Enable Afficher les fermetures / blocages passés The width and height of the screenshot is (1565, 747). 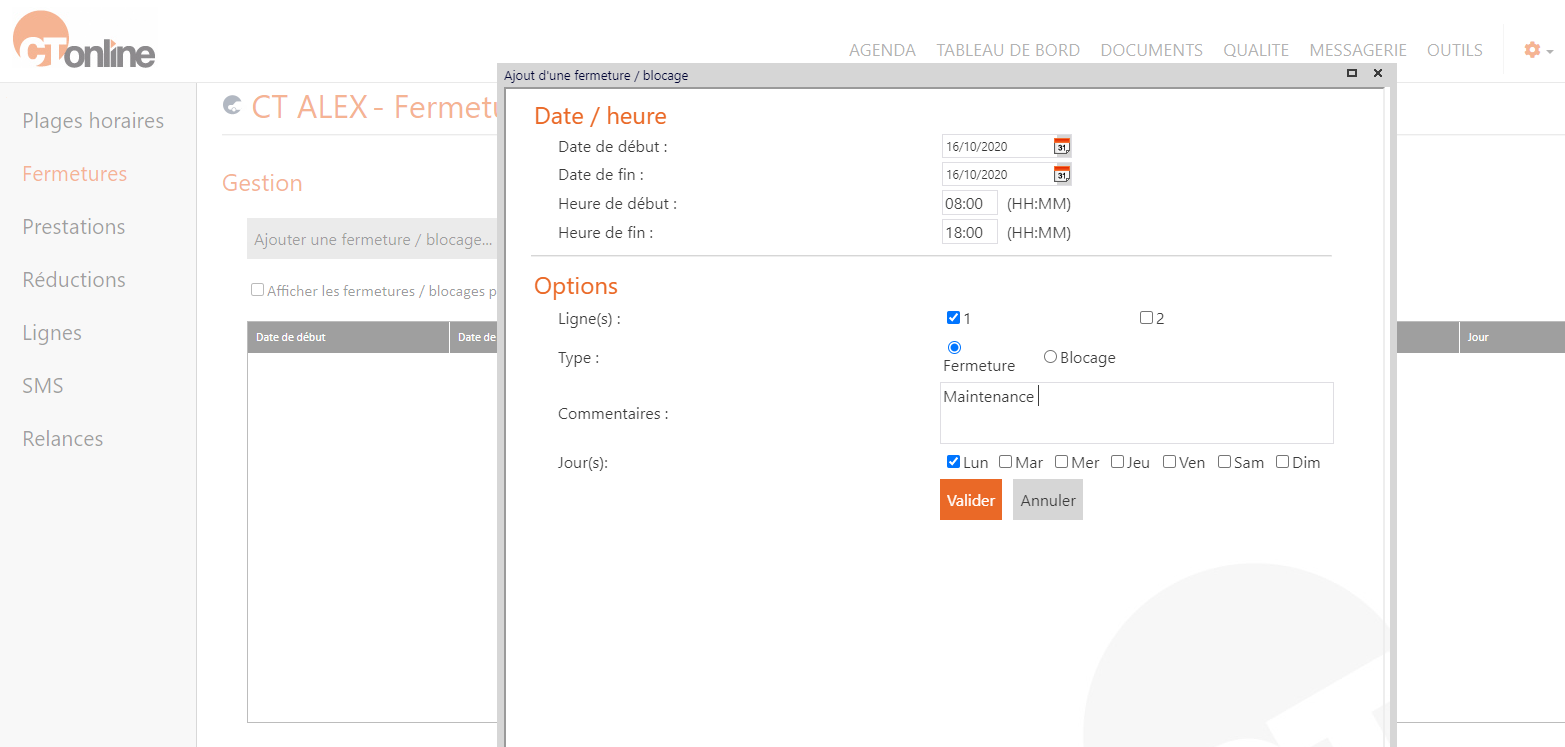click(x=256, y=289)
